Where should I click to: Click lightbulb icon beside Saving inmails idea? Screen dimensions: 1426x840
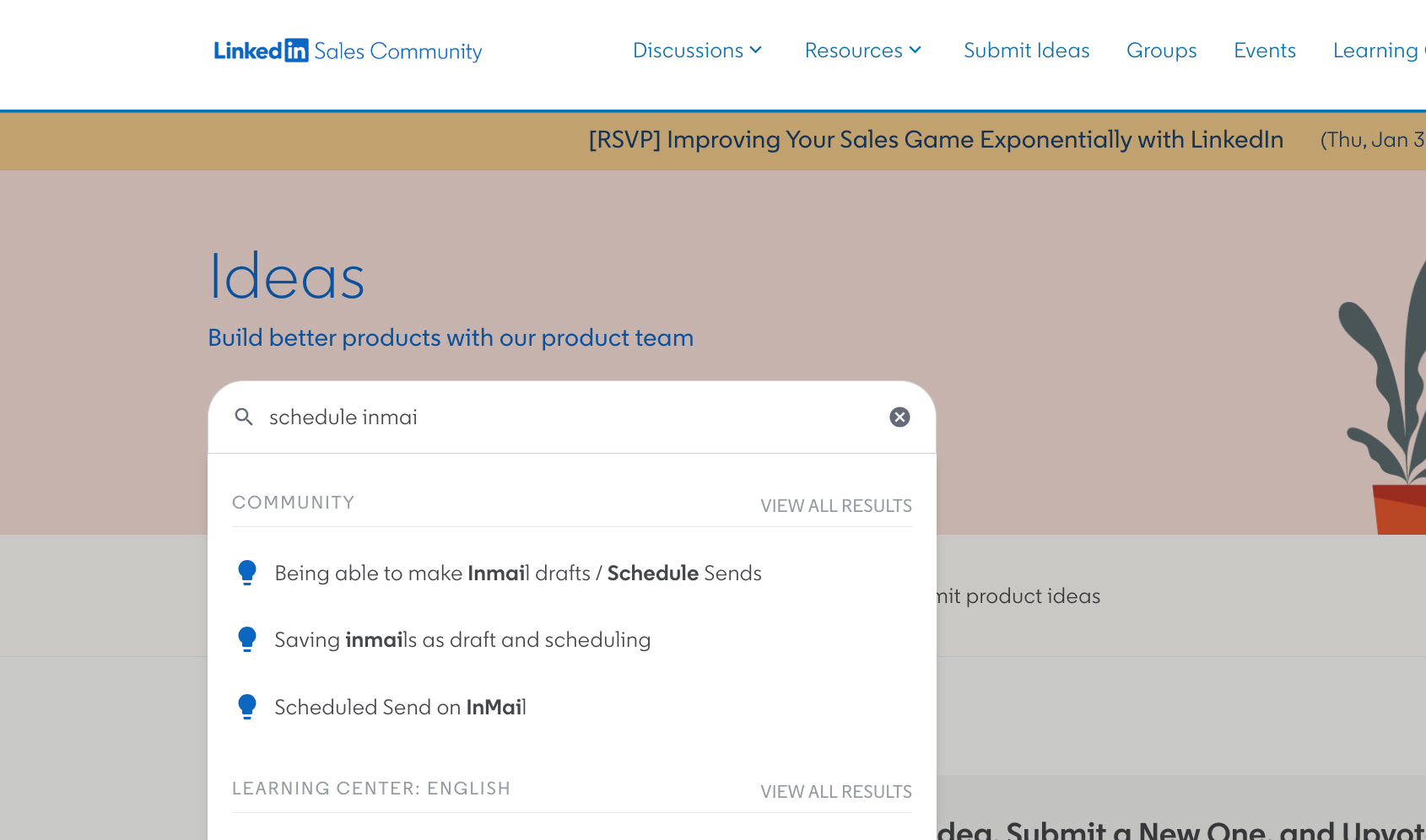coord(247,639)
